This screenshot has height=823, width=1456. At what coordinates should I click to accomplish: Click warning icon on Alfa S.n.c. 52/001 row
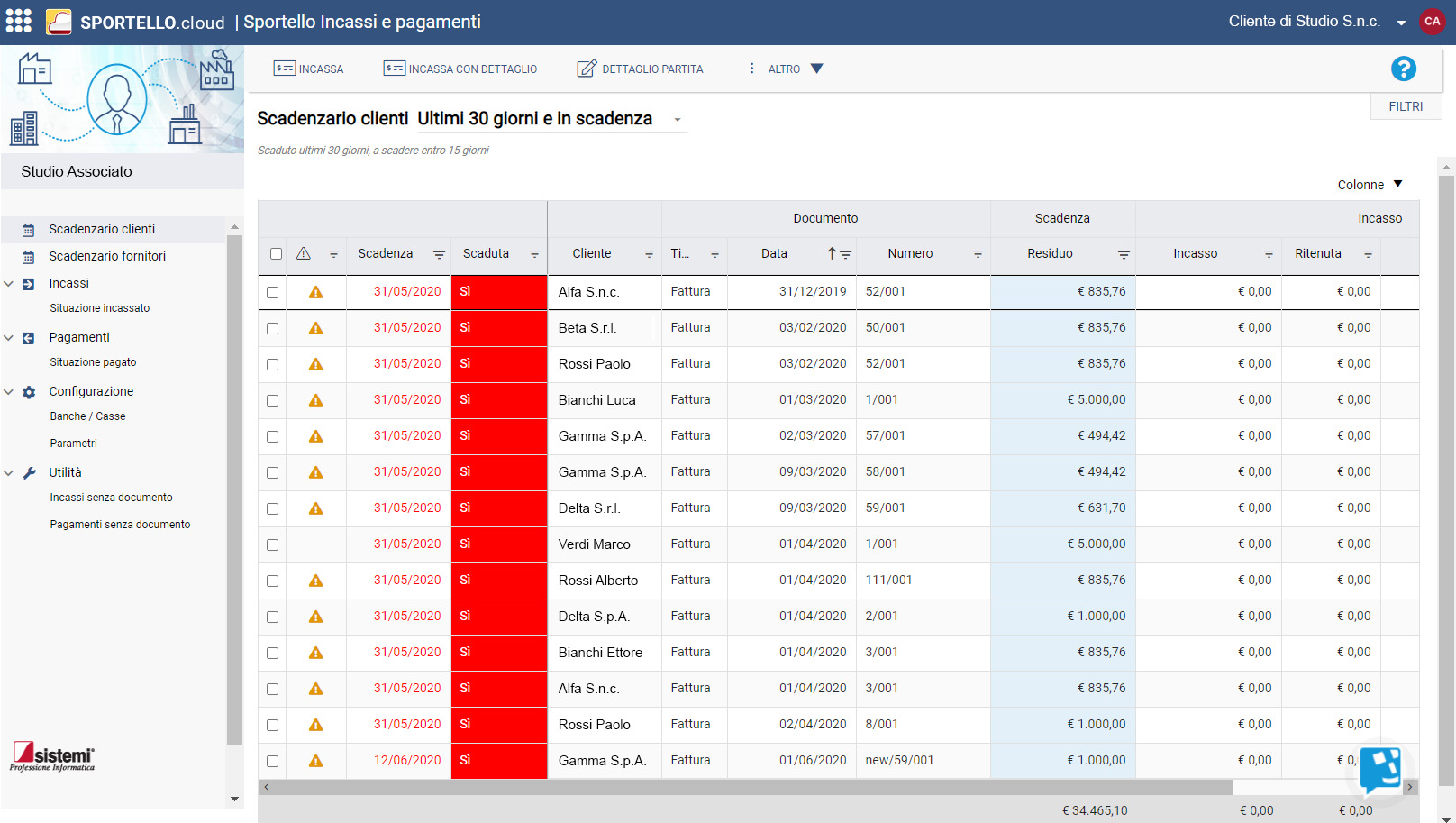point(315,292)
